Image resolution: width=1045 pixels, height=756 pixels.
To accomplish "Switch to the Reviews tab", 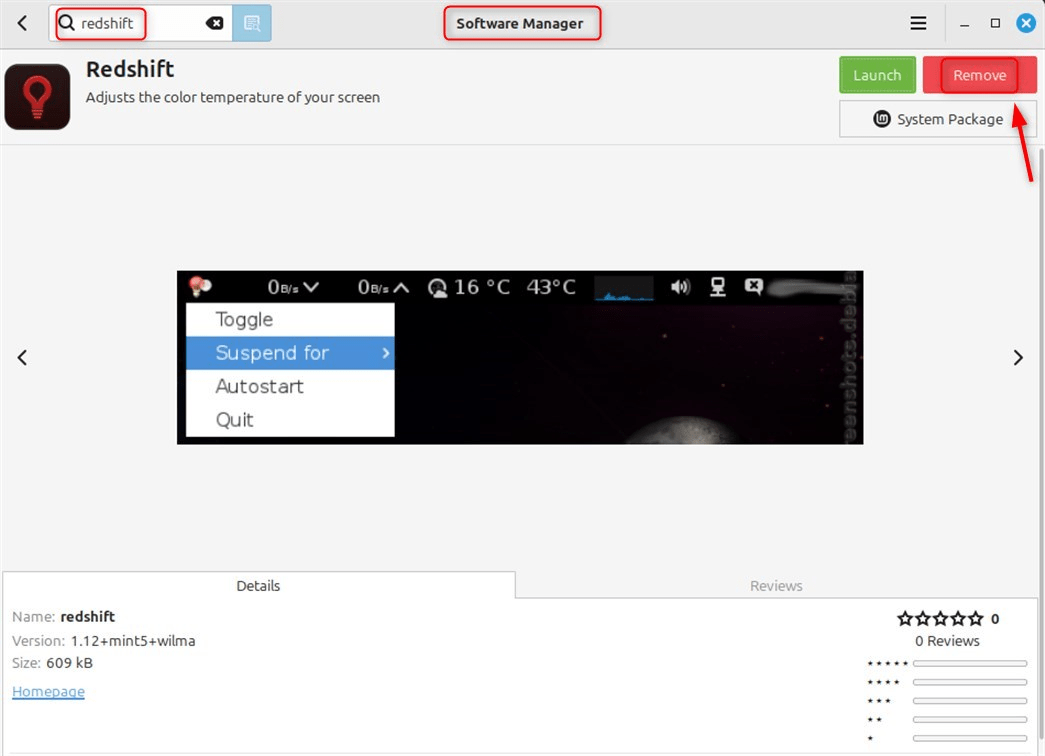I will [x=776, y=585].
